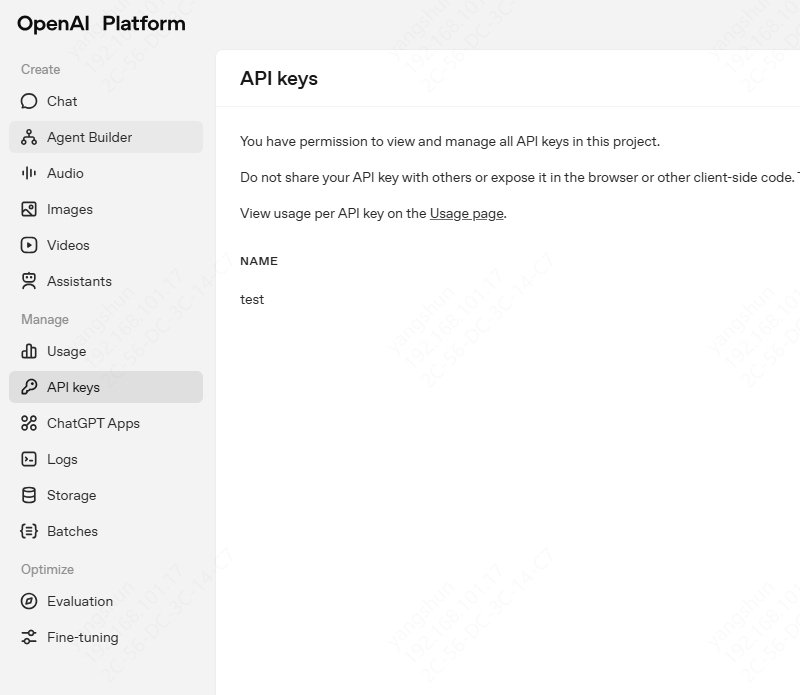Open the Videos menu item
This screenshot has width=800, height=695.
68,245
